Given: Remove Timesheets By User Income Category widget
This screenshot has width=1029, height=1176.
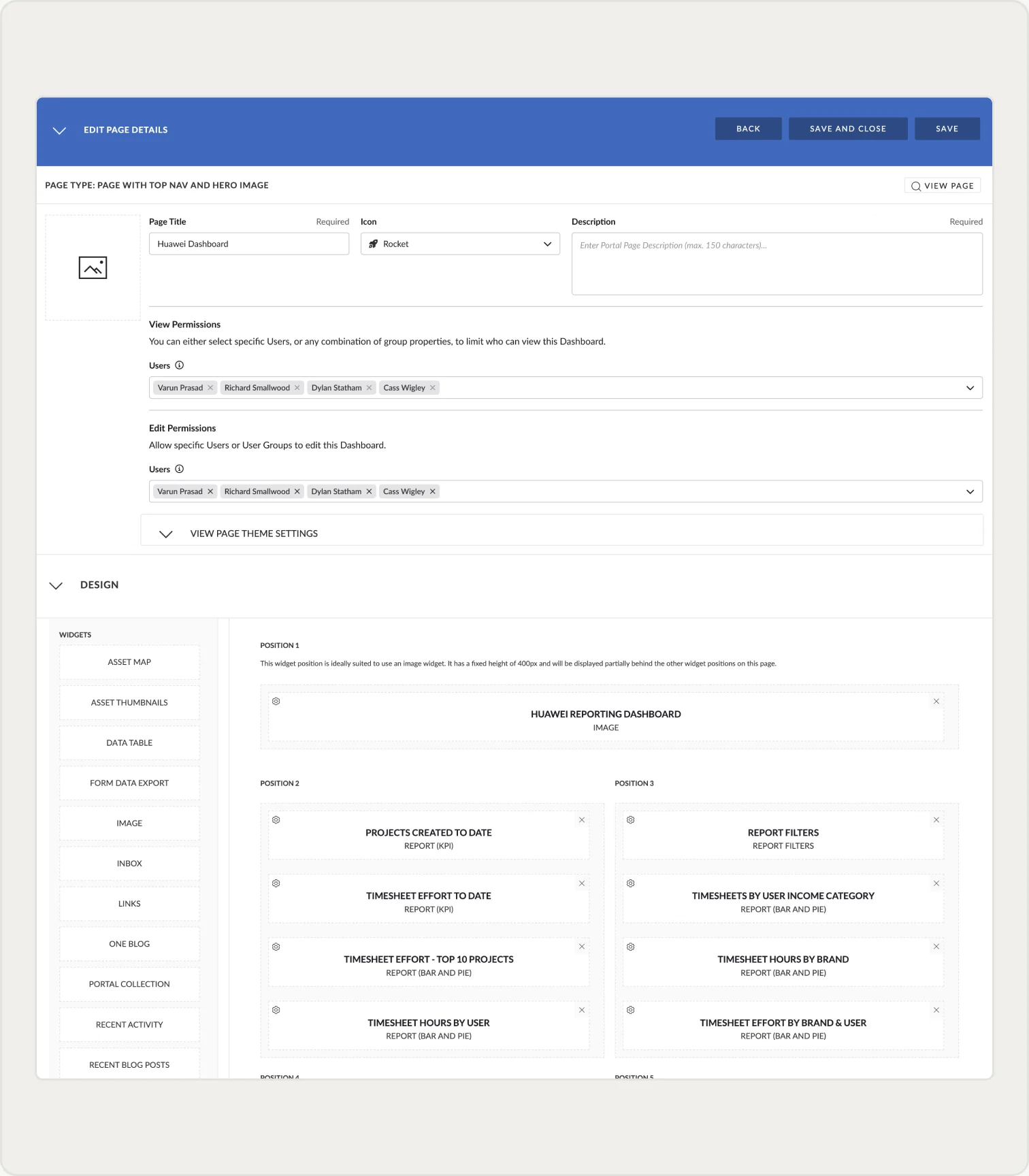Looking at the screenshot, I should point(936,883).
